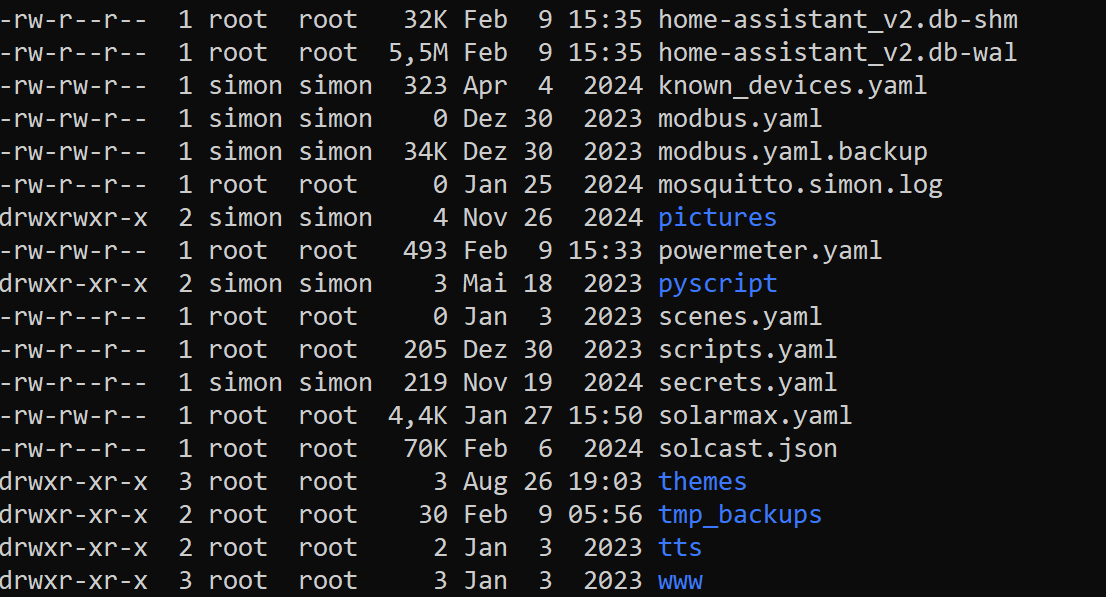1106x597 pixels.
Task: Click the blue www directory name
Action: coord(680,580)
